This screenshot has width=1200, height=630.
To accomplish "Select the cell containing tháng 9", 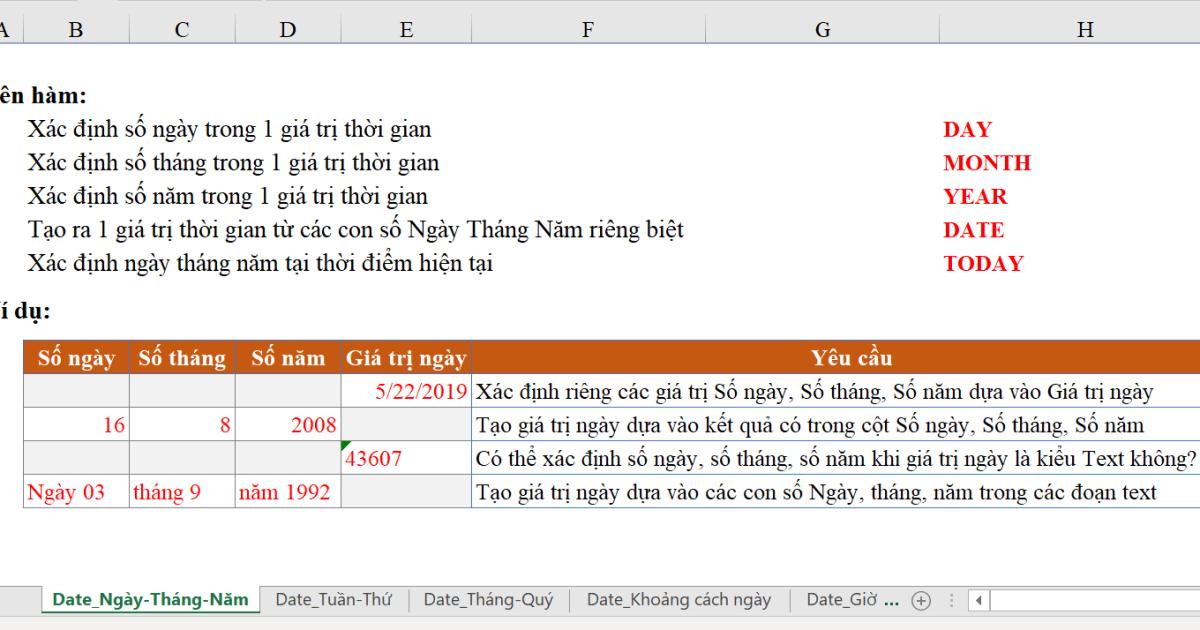I will point(181,490).
